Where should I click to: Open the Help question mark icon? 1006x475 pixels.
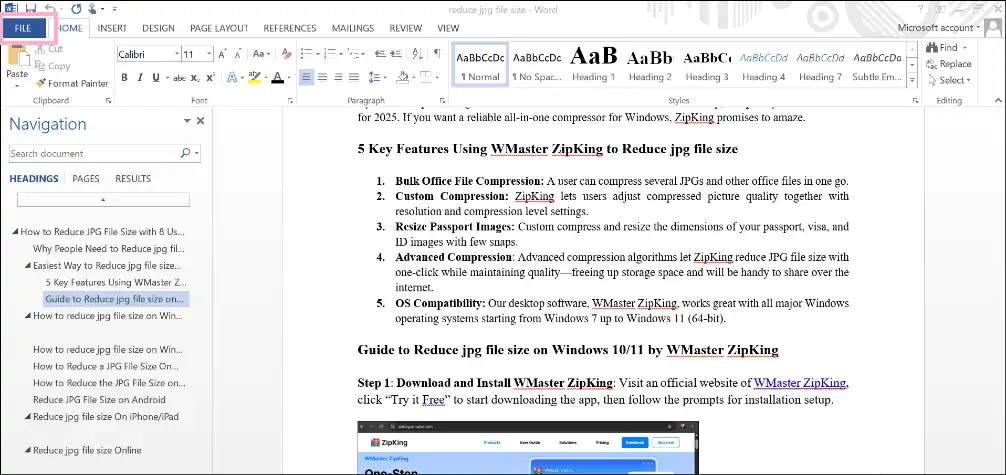[921, 8]
